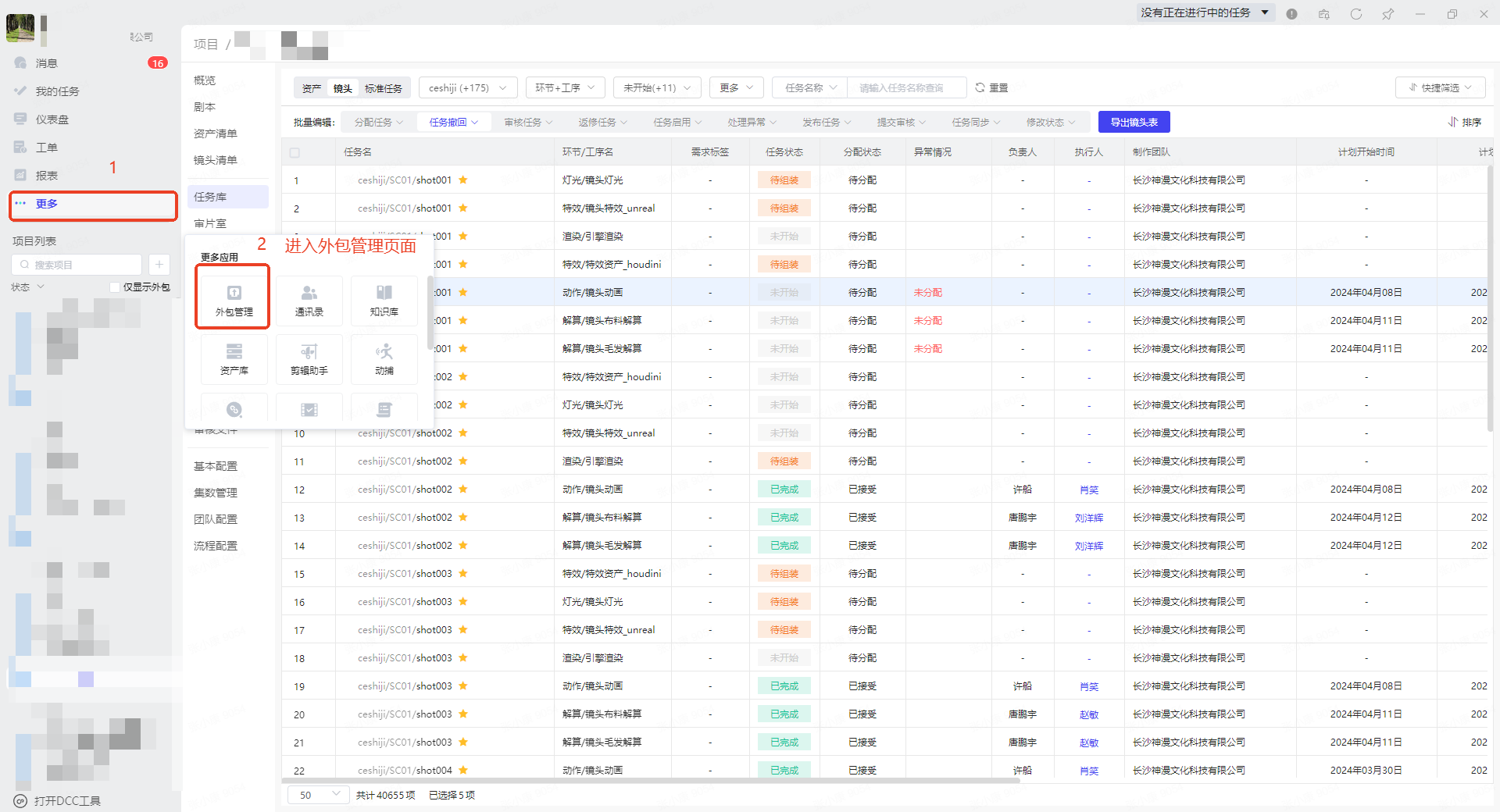Enable the 仅显示外包 checkbox

(115, 287)
